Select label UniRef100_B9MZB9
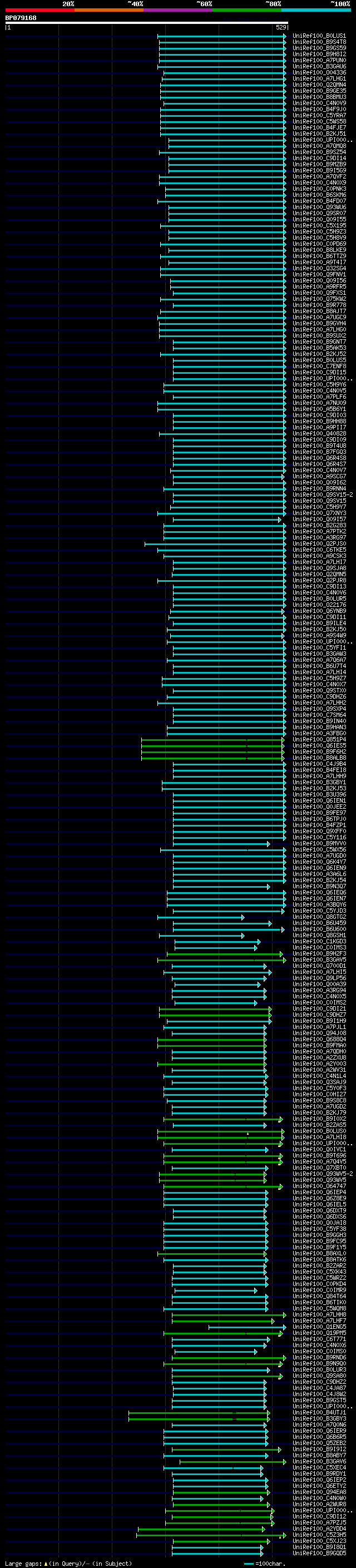356x1568 pixels. point(319,164)
